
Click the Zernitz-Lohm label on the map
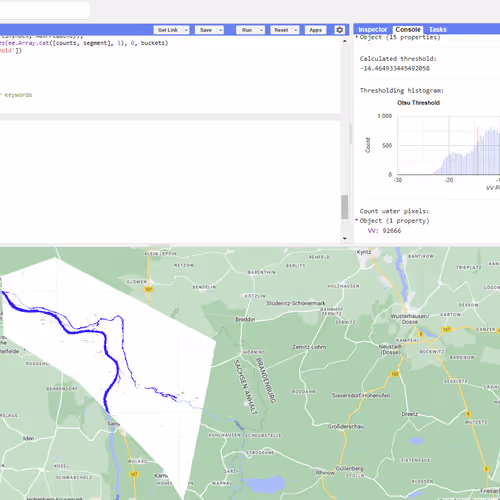click(309, 347)
